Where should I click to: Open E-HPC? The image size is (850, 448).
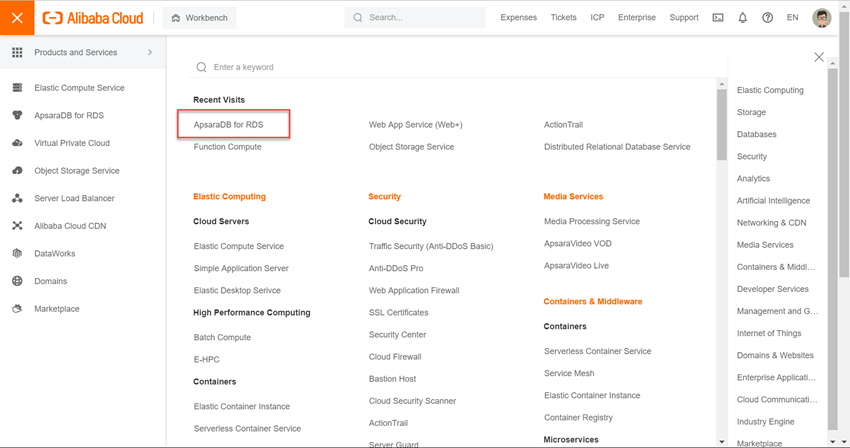coord(207,360)
